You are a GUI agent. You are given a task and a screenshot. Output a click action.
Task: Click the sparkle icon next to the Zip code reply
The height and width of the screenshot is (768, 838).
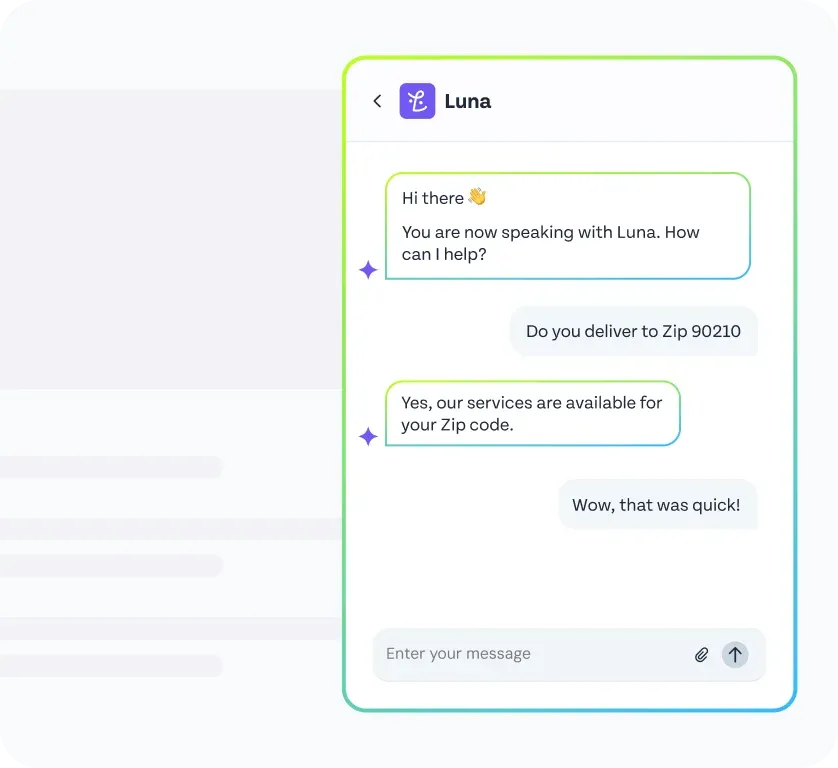coord(368,436)
